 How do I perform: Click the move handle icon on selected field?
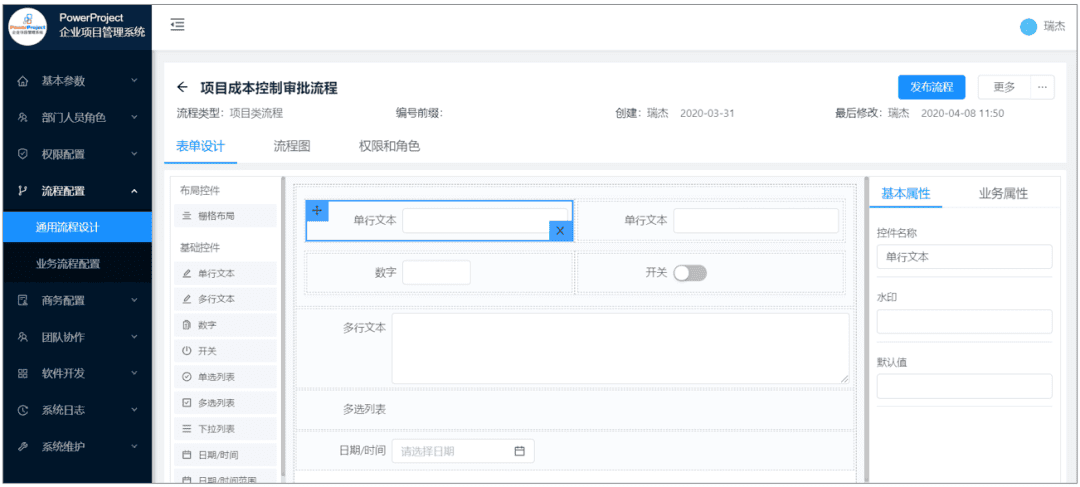coord(317,211)
